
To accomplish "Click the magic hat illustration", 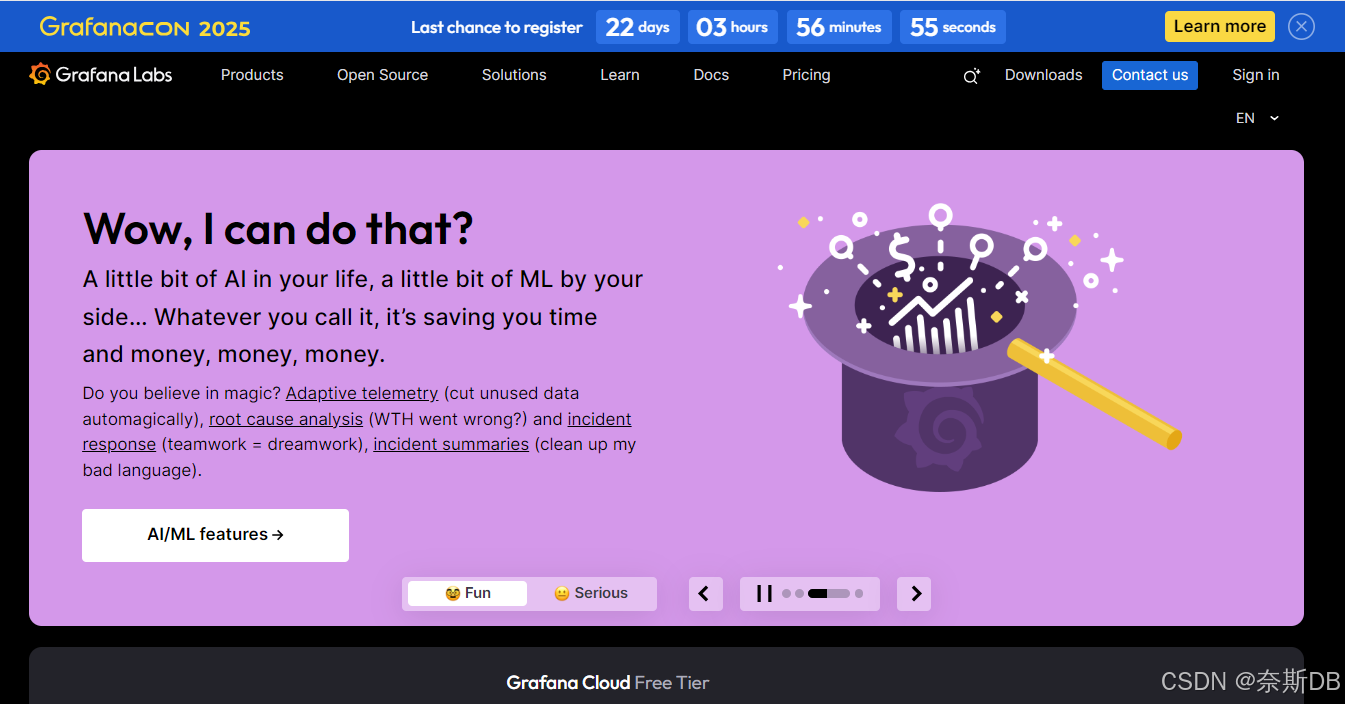I will pyautogui.click(x=980, y=350).
